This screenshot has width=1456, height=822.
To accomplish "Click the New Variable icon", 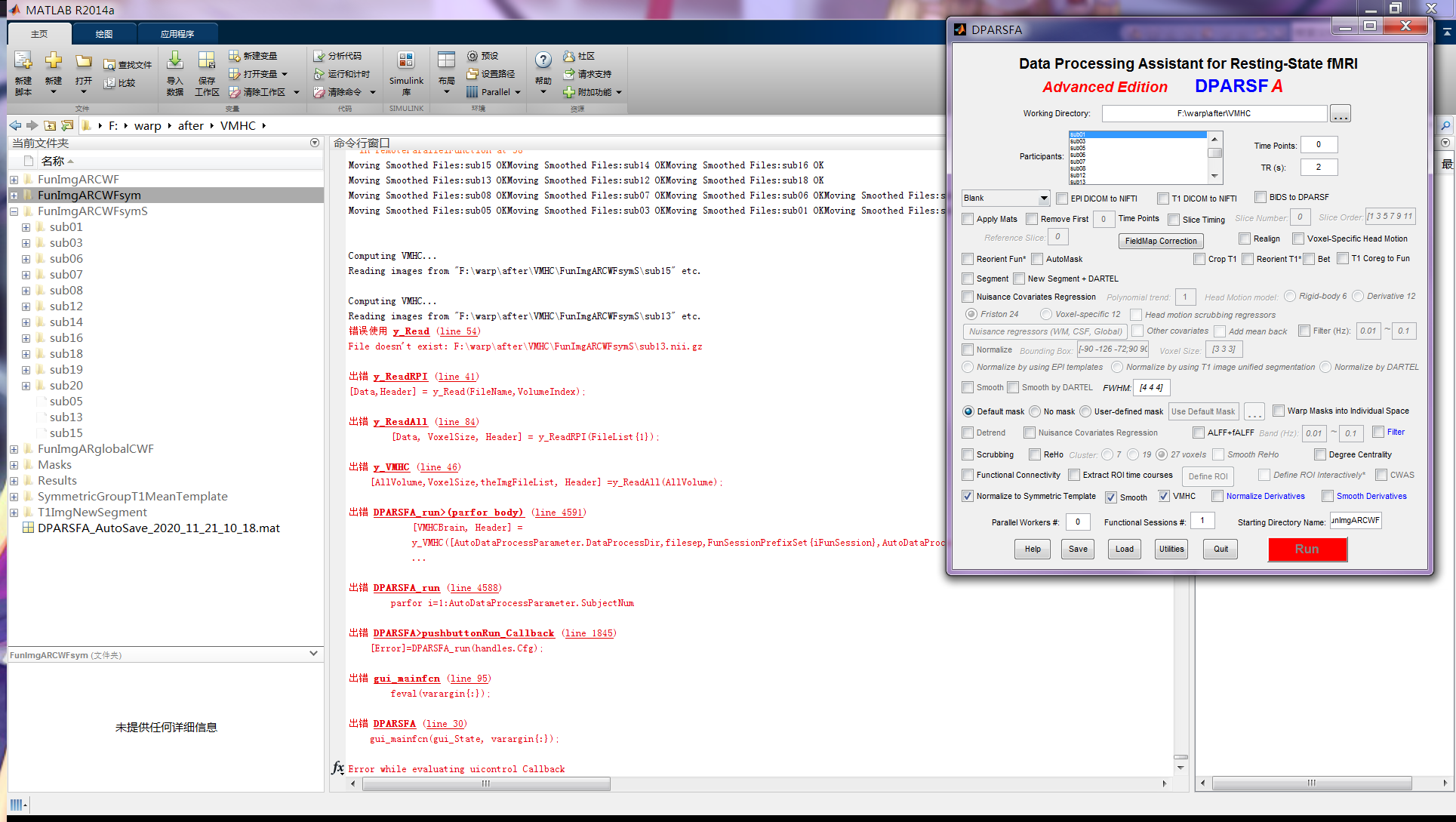I will click(235, 56).
